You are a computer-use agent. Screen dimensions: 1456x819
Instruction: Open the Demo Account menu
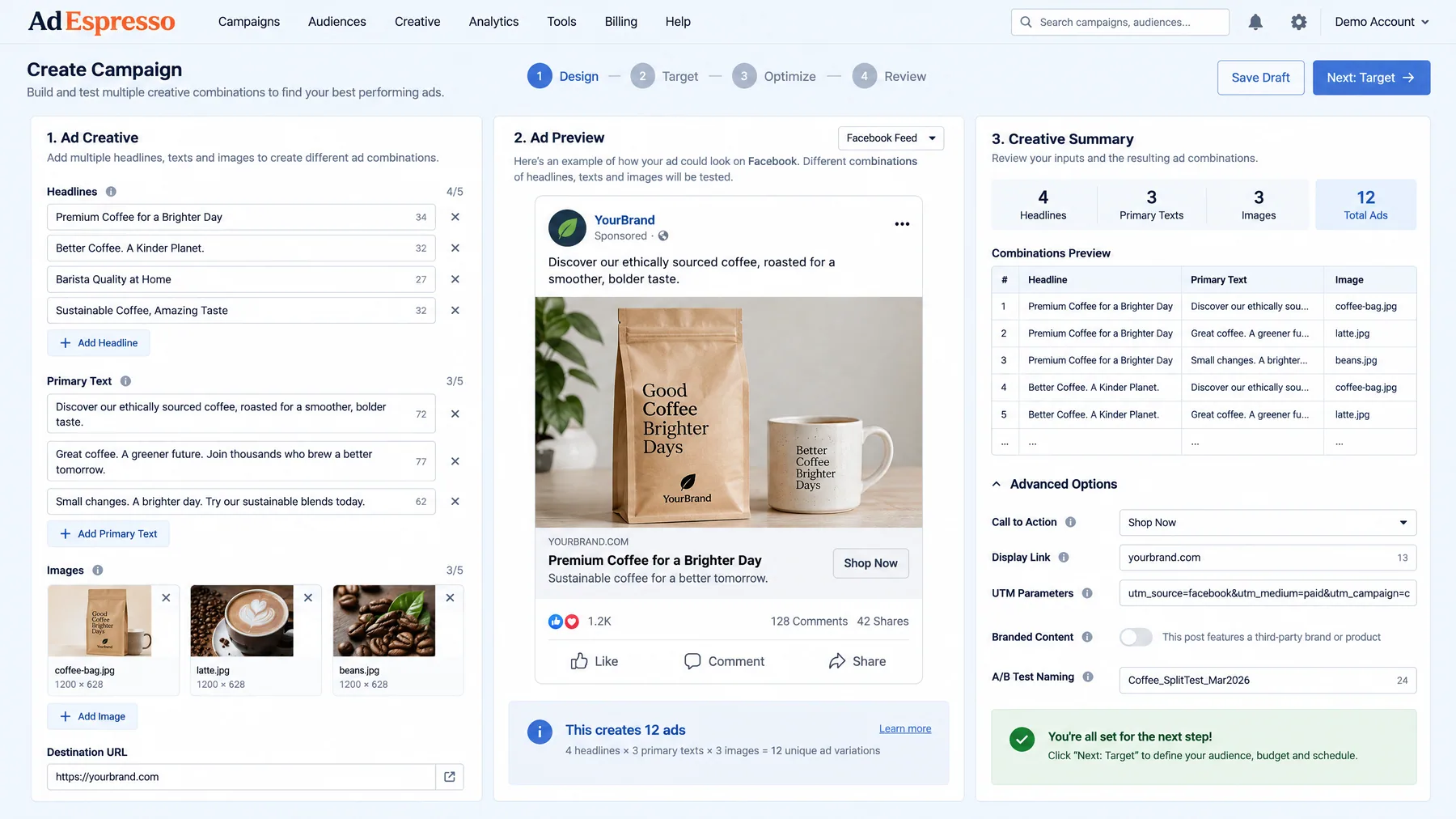pyautogui.click(x=1382, y=22)
